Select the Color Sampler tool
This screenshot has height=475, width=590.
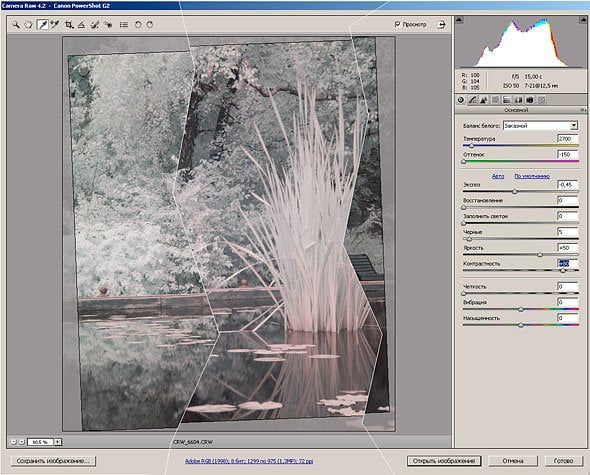(x=55, y=24)
